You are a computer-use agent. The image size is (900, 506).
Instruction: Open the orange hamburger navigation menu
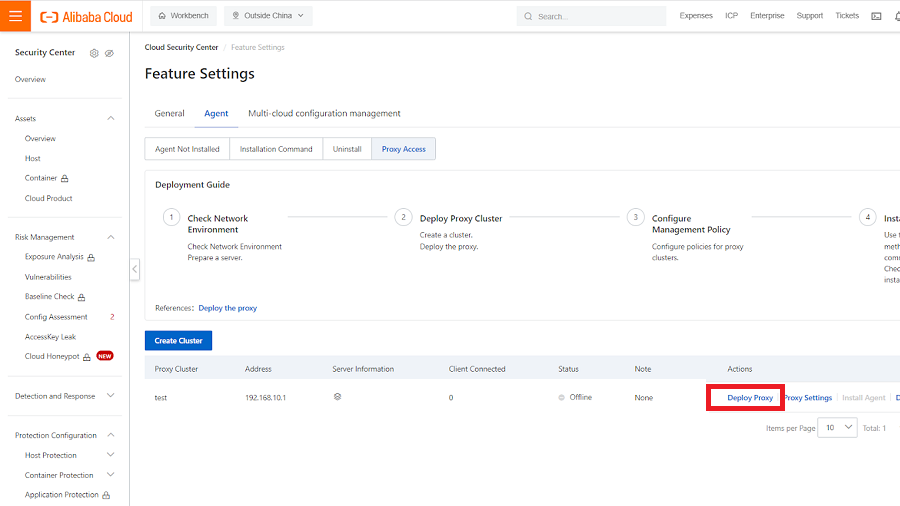click(15, 16)
